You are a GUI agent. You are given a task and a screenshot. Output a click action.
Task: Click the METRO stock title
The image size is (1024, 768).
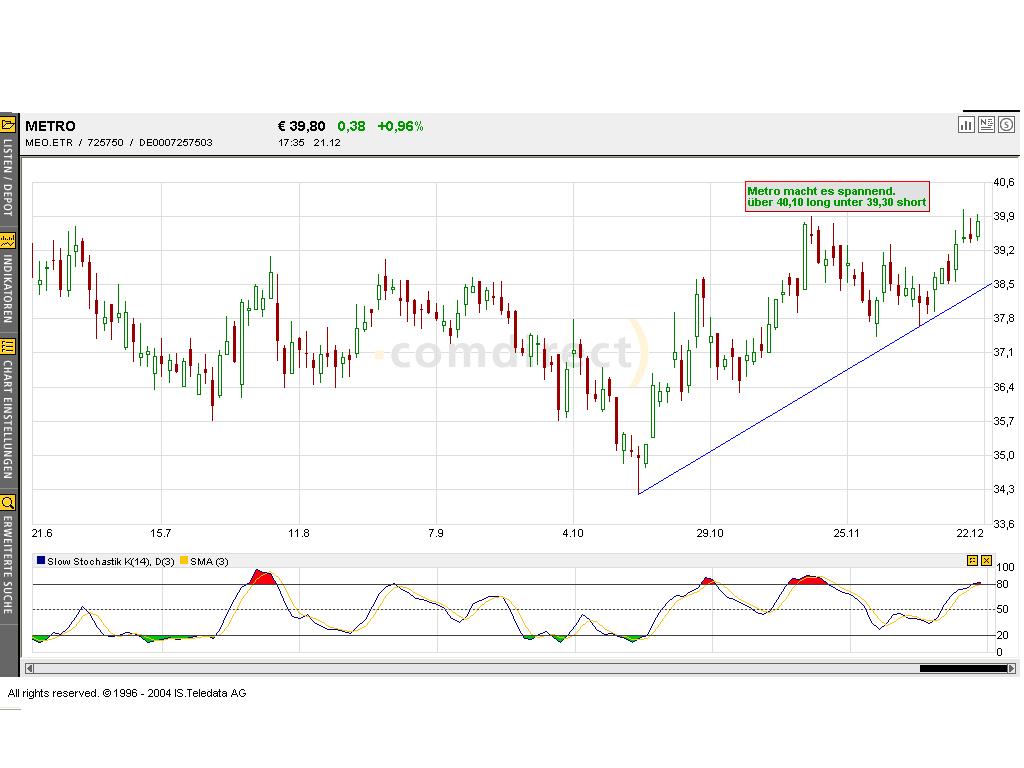coord(50,126)
